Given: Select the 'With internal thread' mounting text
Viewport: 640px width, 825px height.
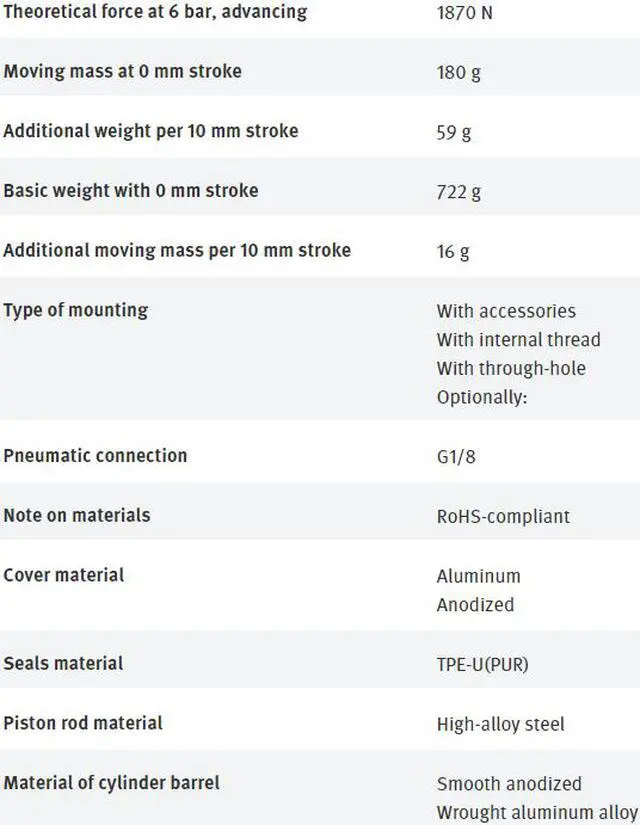Looking at the screenshot, I should [518, 340].
